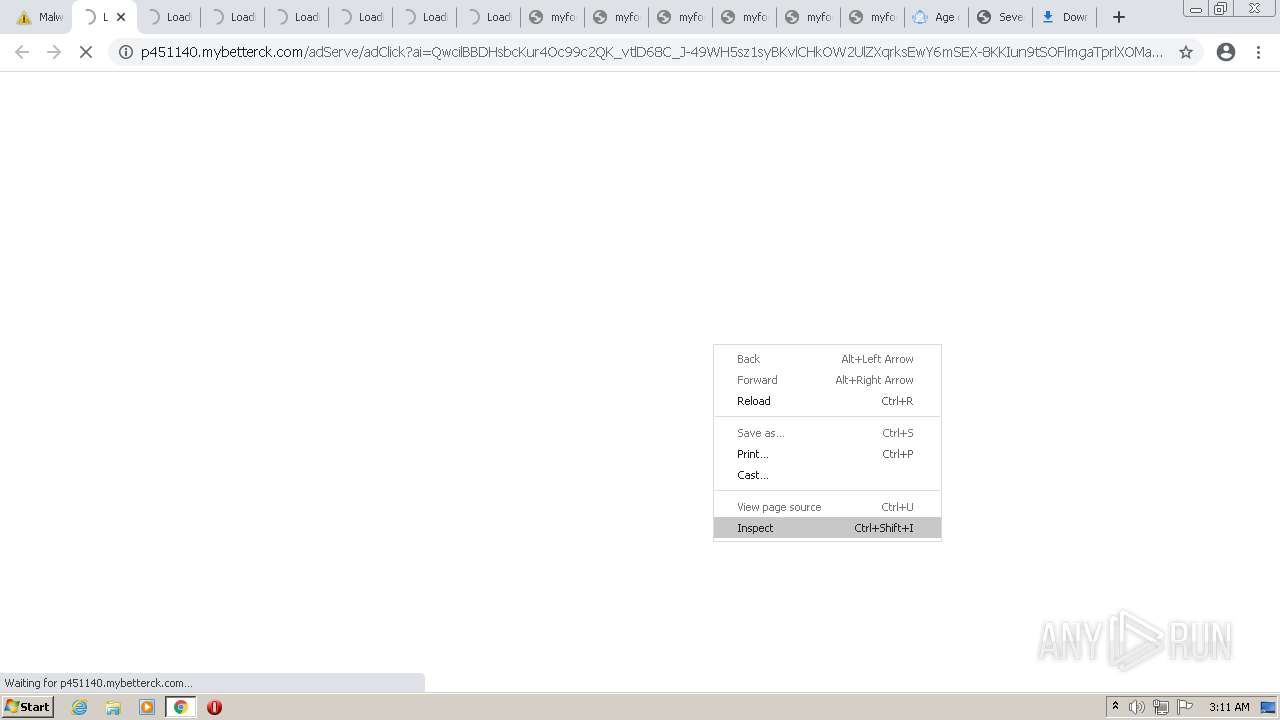Screen dimensions: 1280x720
Task: Switch to the third Load tab
Action: point(295,17)
